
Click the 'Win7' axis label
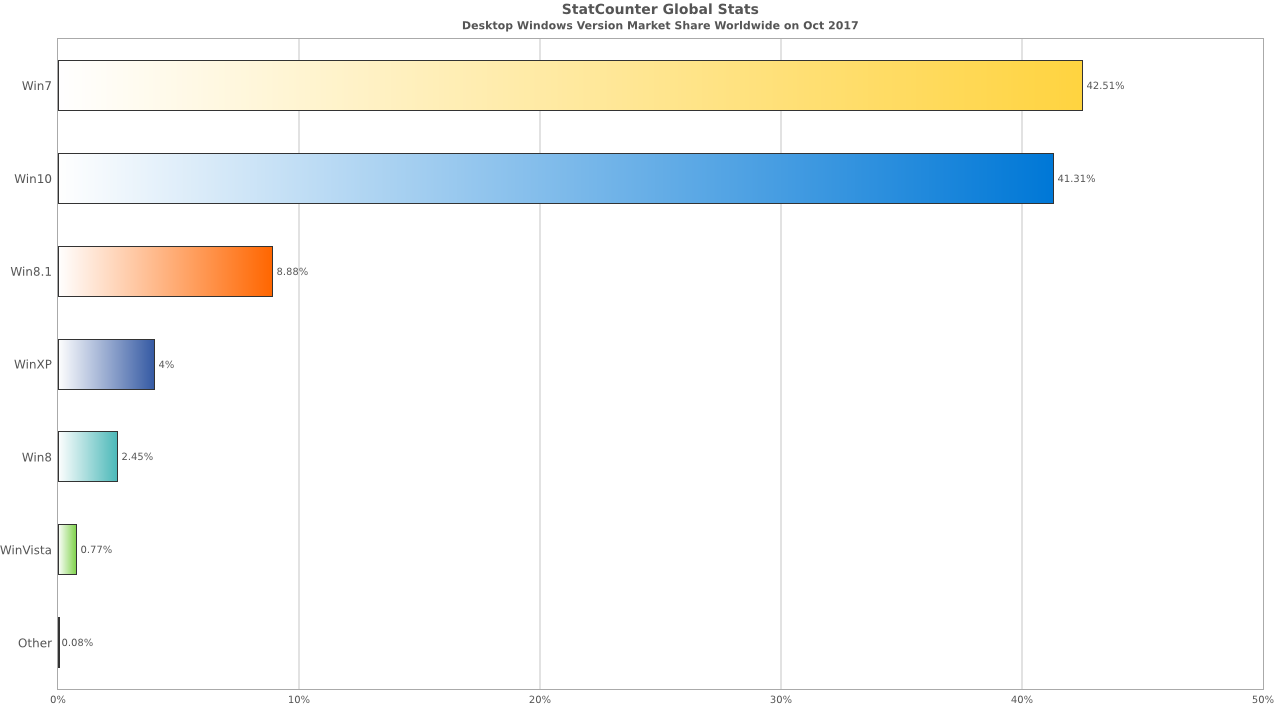pyautogui.click(x=37, y=86)
